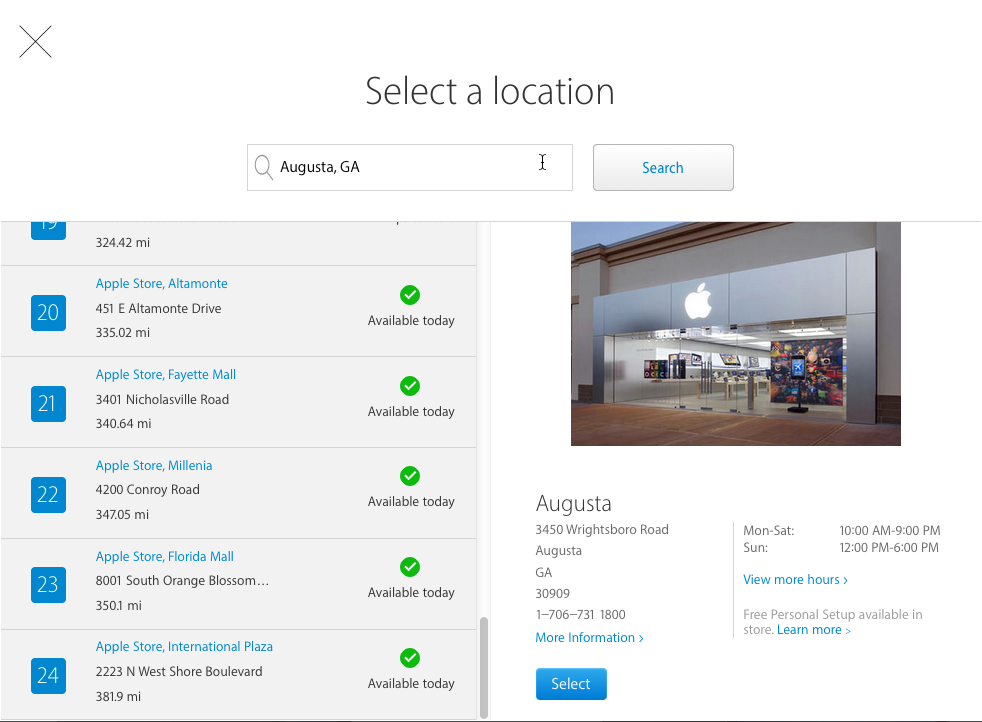Select store number 22 badge

48,495
